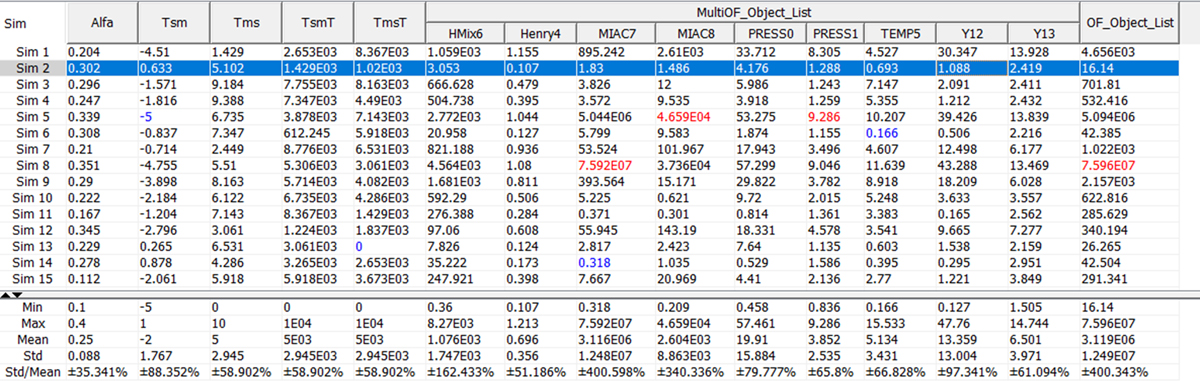Select the HMix6 column header
The image size is (1200, 381).
[463, 32]
